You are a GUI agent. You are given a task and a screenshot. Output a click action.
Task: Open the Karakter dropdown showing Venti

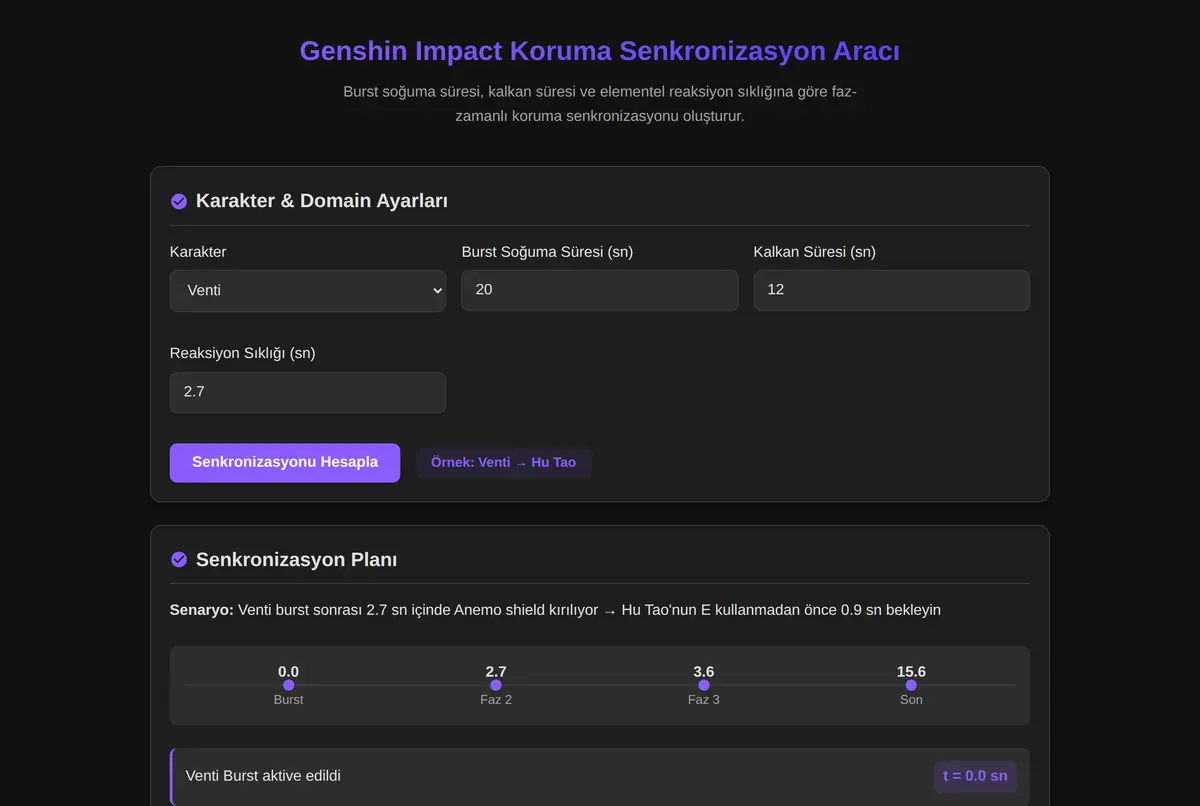coord(308,291)
